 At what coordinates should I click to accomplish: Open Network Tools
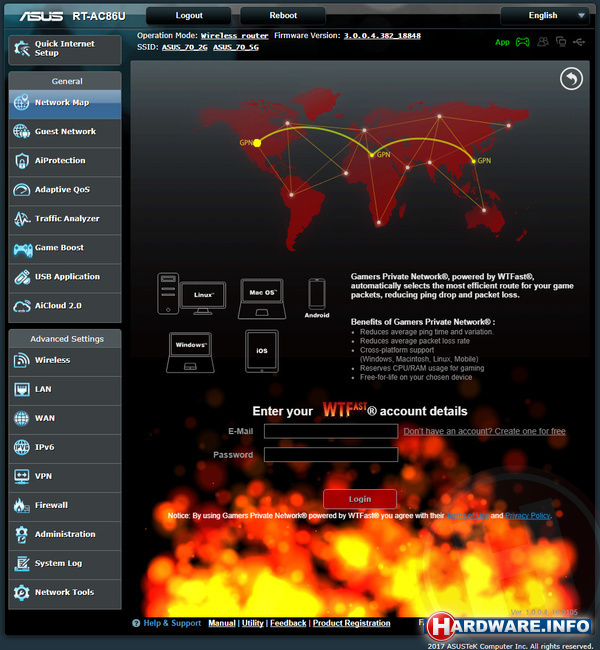pos(65,593)
